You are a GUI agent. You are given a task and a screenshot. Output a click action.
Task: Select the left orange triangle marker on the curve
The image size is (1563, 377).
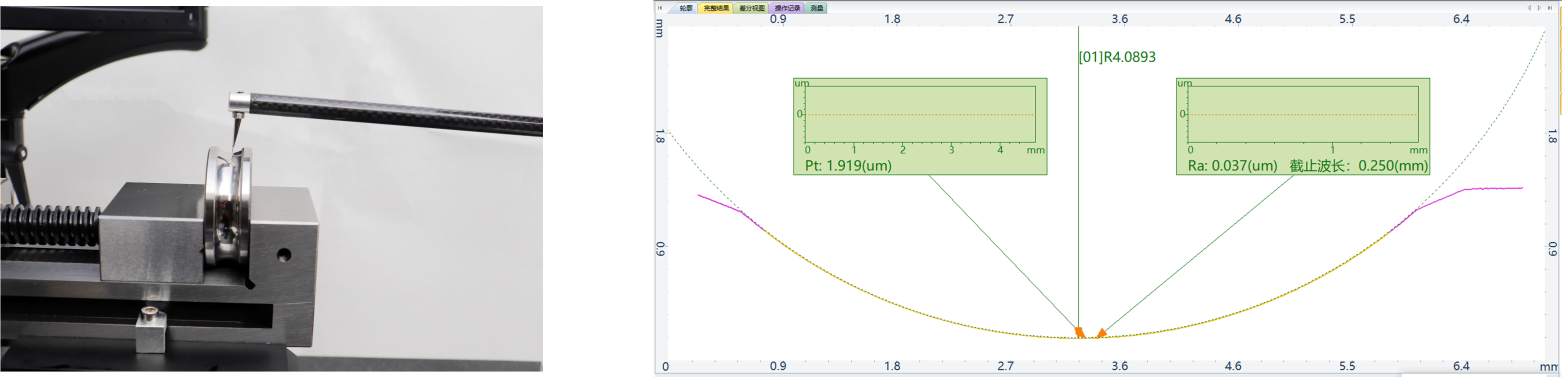pos(1079,332)
